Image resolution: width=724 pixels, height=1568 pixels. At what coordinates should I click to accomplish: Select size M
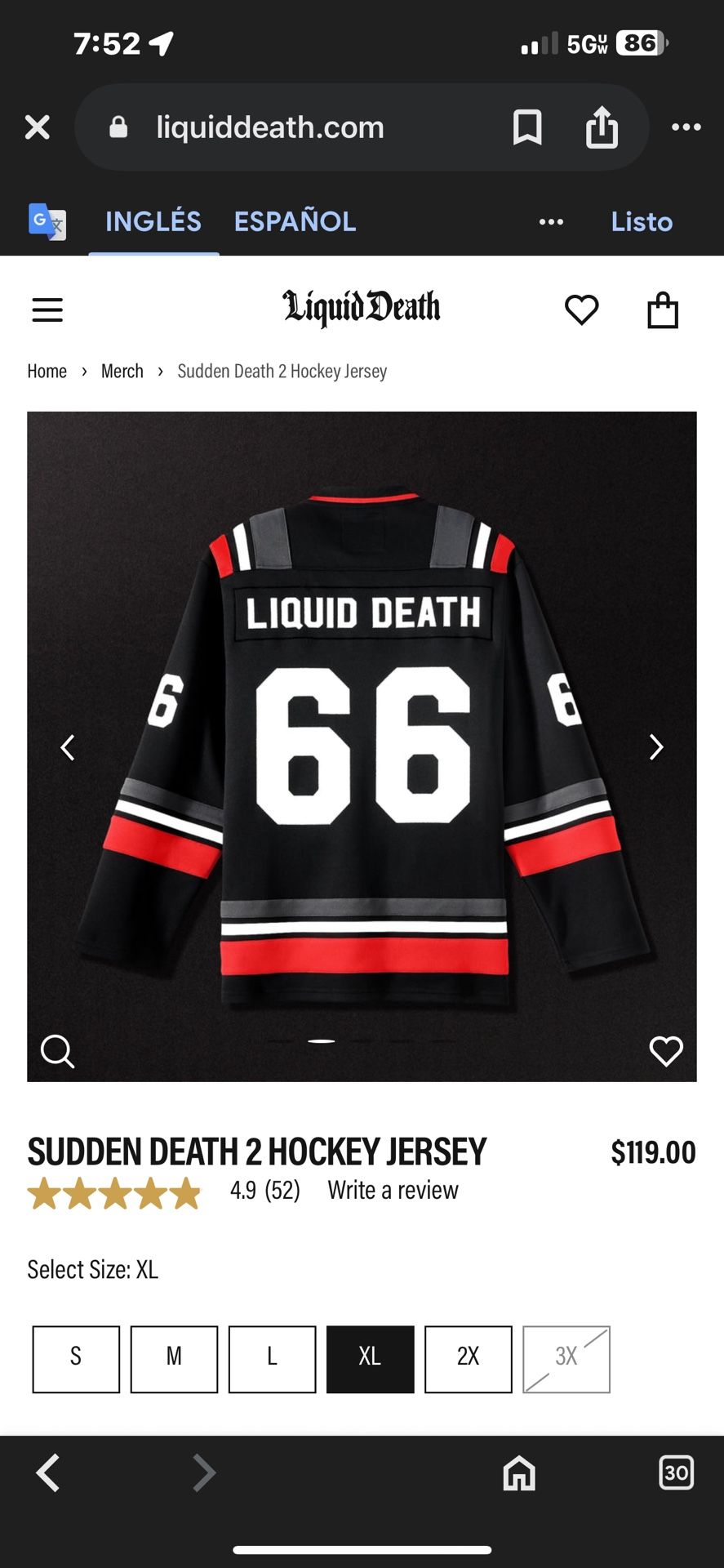174,1359
